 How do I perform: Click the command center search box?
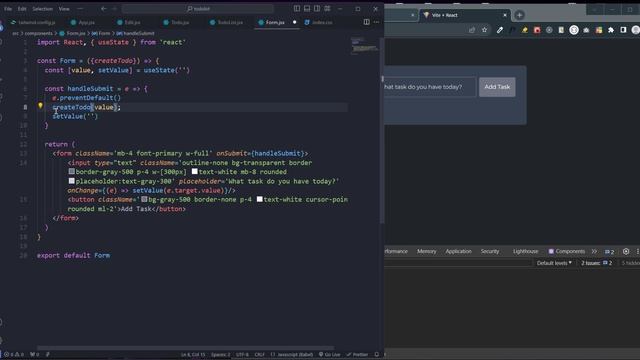click(198, 9)
